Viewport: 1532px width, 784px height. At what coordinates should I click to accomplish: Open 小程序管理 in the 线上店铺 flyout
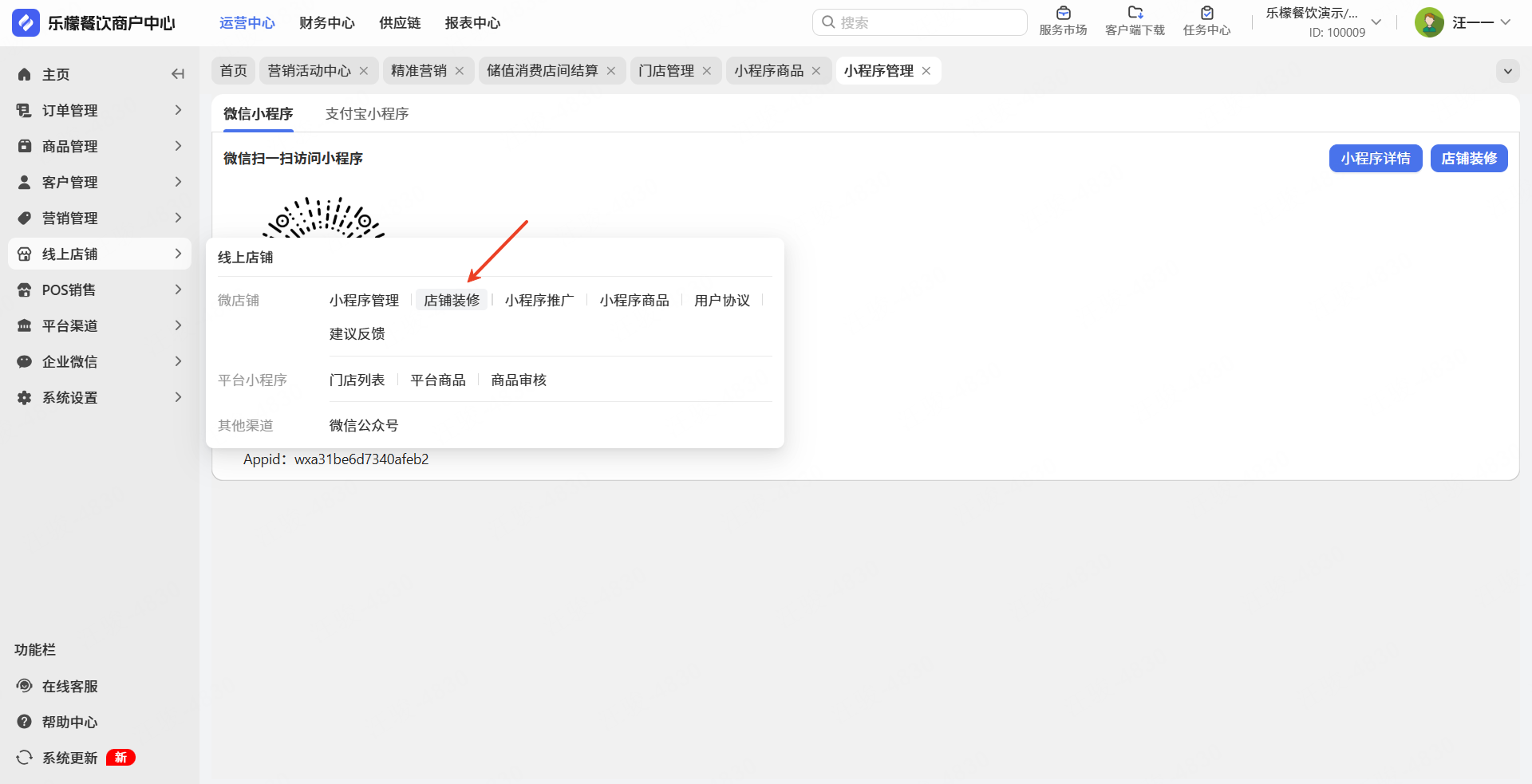coord(364,301)
